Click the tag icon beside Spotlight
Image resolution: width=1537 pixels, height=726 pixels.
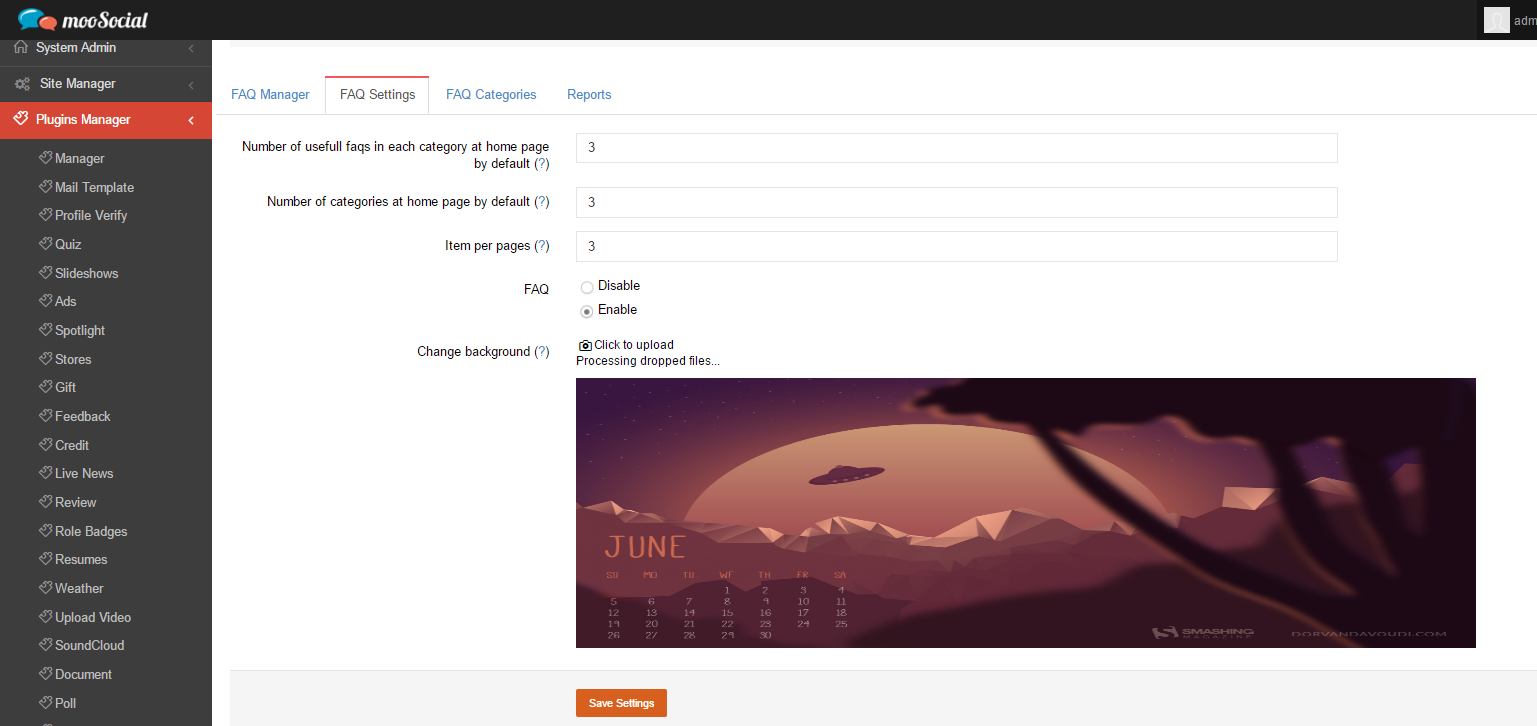click(45, 330)
